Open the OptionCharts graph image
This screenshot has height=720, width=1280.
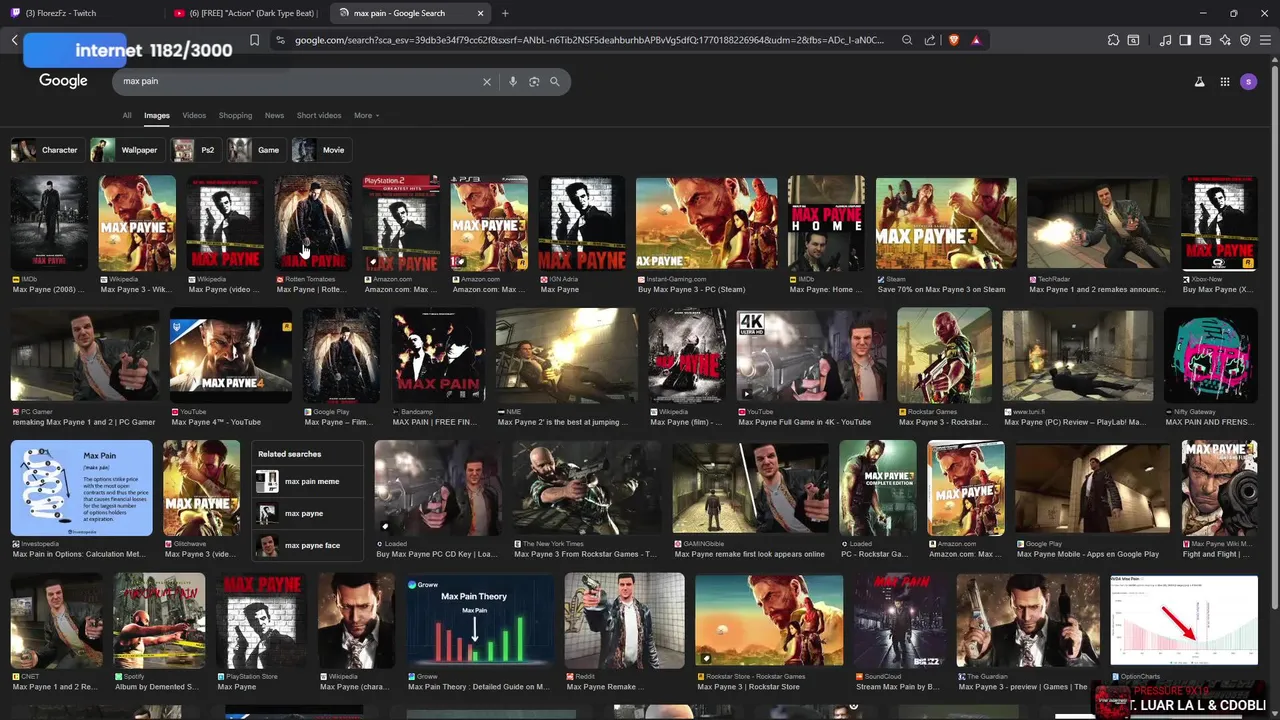pyautogui.click(x=1184, y=620)
